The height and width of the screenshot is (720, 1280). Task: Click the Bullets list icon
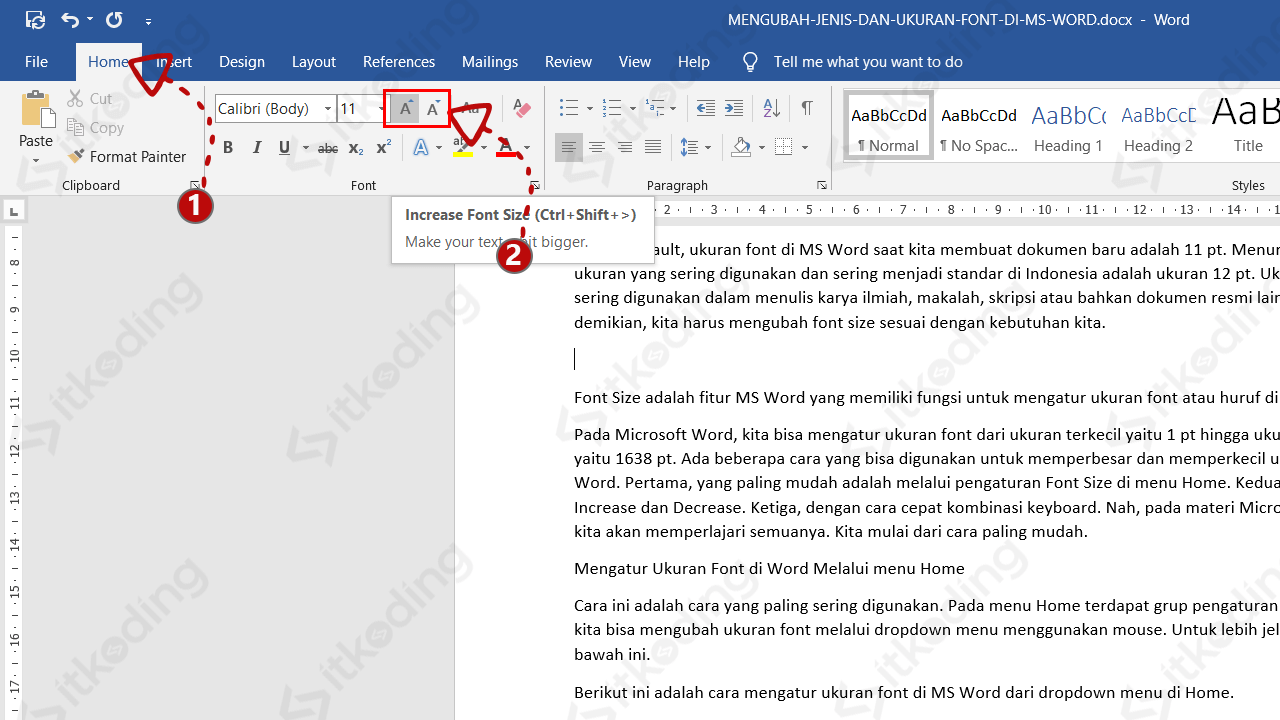click(x=568, y=108)
